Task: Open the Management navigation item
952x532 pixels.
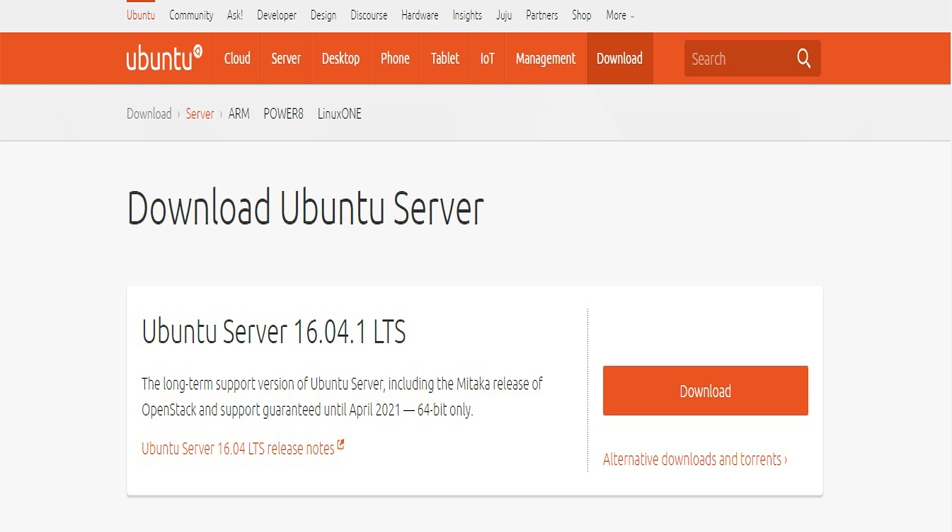Action: [545, 59]
